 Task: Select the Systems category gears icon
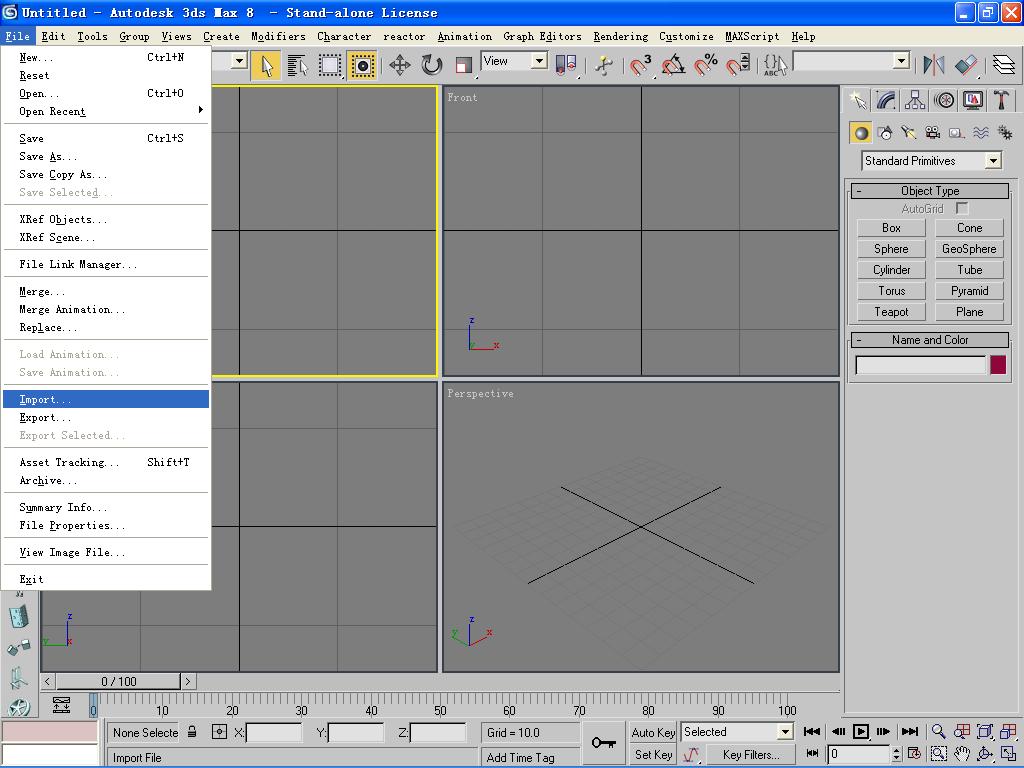point(1005,133)
